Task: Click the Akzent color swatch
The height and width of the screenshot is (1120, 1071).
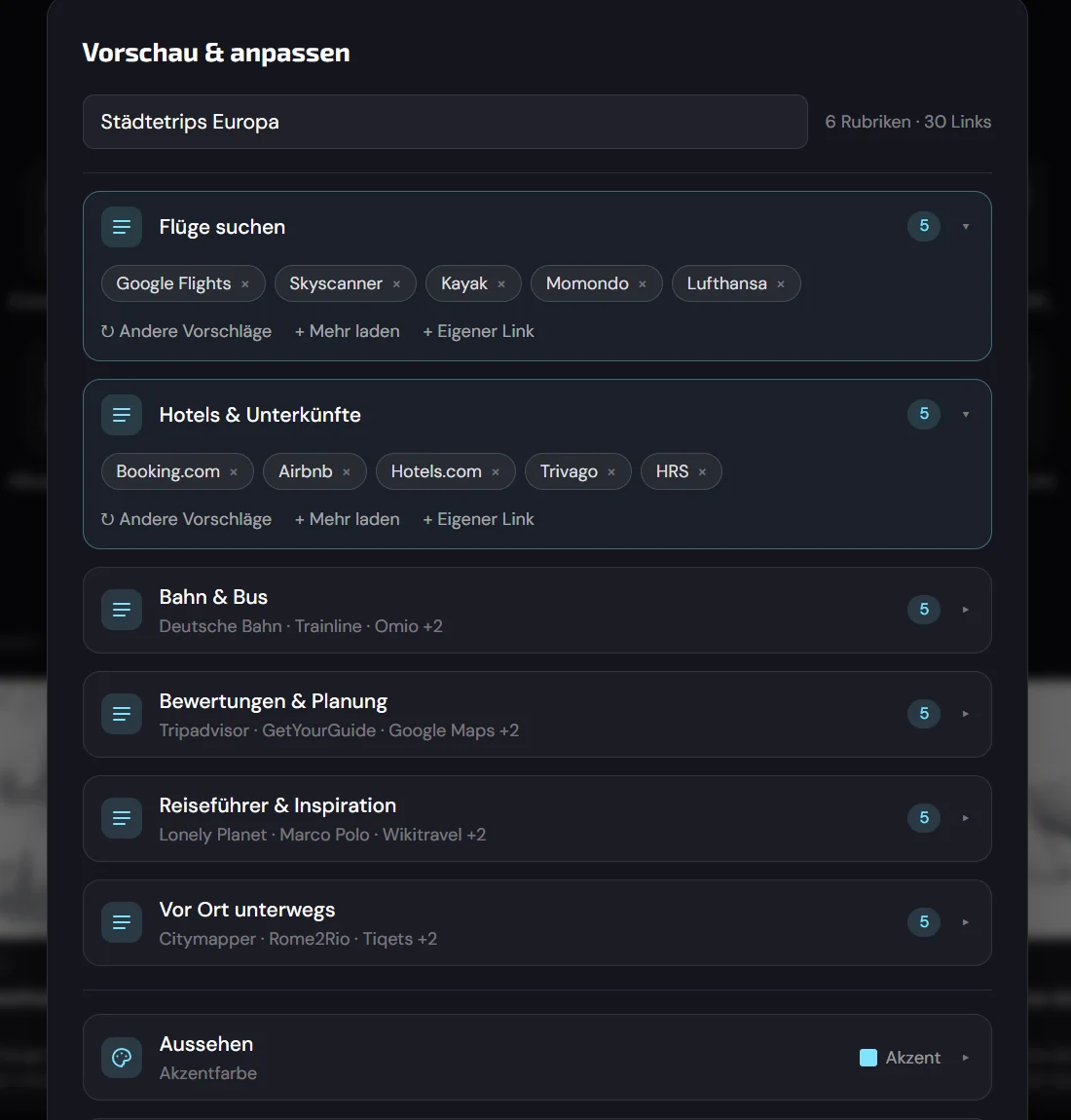Action: 868,1058
